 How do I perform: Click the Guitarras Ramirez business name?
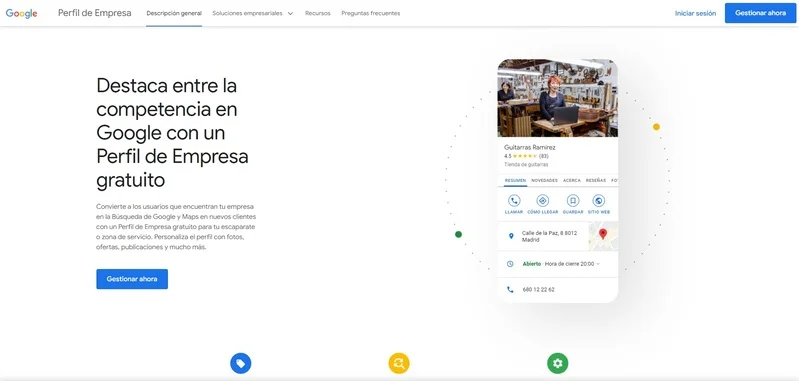click(530, 147)
